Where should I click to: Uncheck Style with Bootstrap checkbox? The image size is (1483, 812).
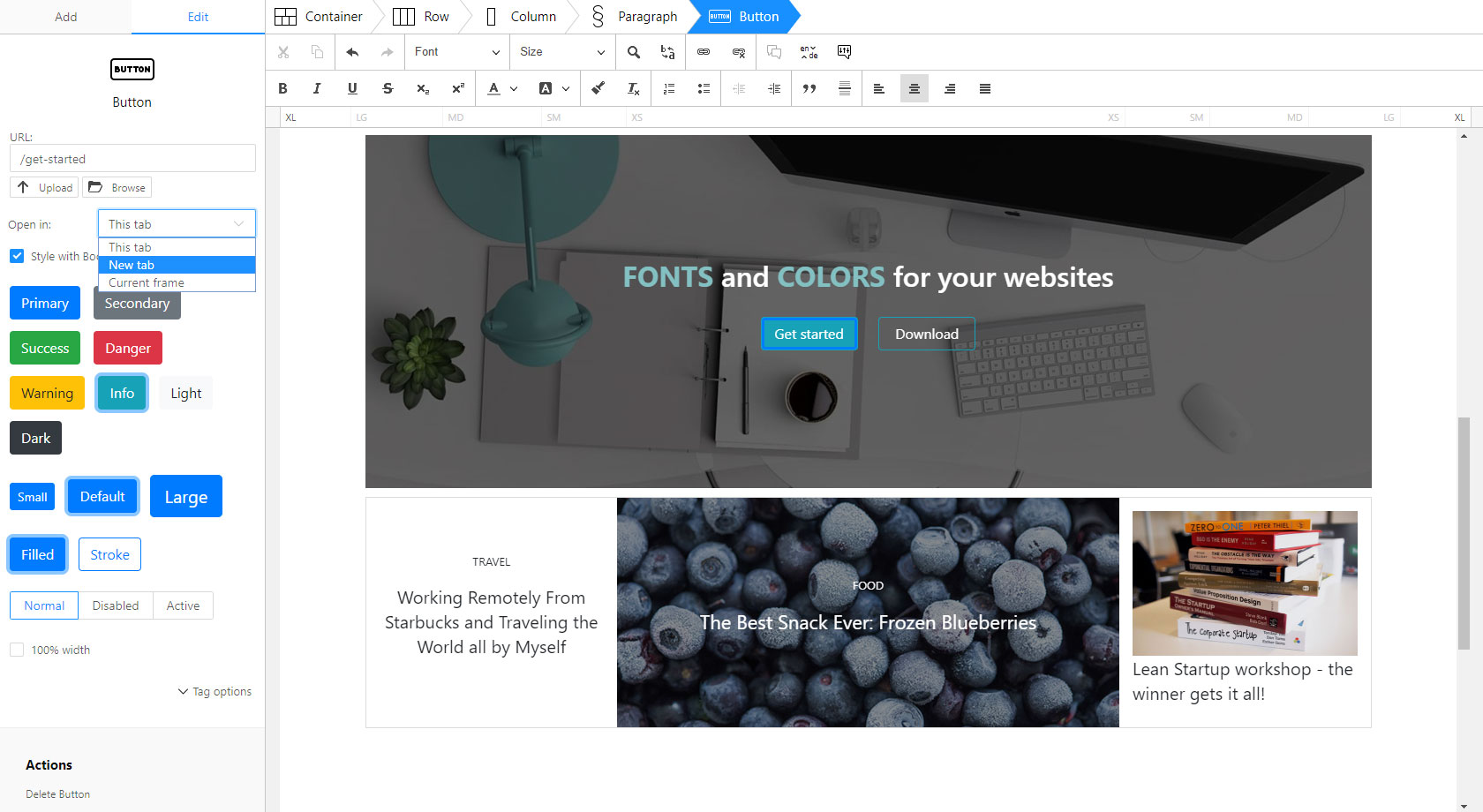(17, 256)
